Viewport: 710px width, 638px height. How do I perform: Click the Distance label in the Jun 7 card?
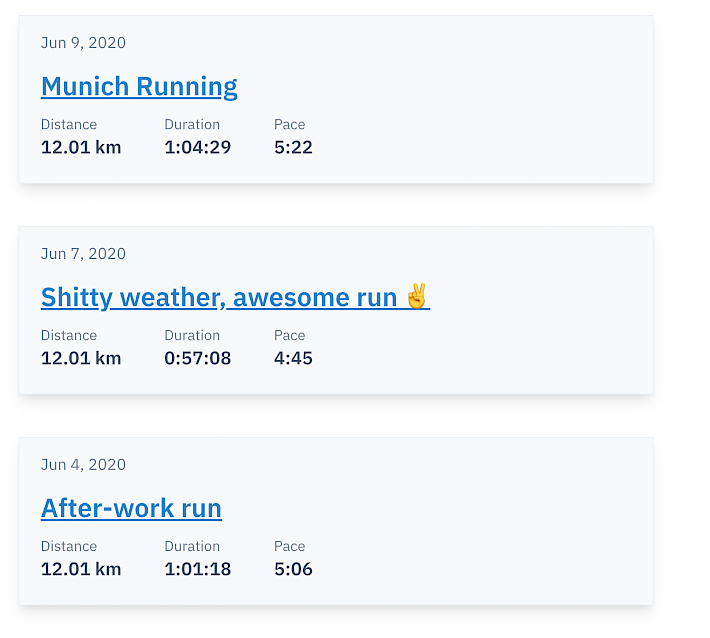69,336
